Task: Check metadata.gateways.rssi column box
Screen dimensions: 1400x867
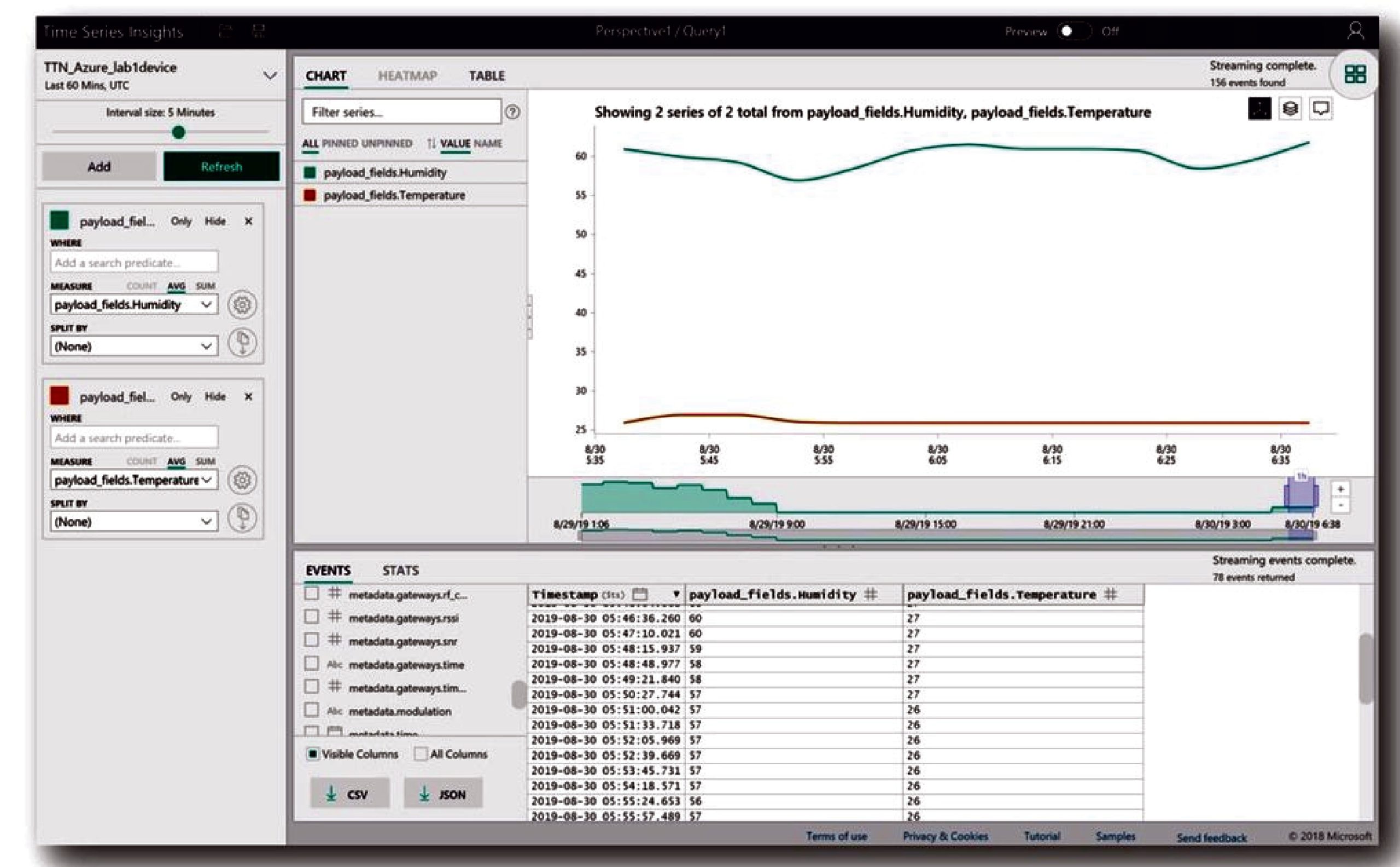Action: click(x=311, y=617)
